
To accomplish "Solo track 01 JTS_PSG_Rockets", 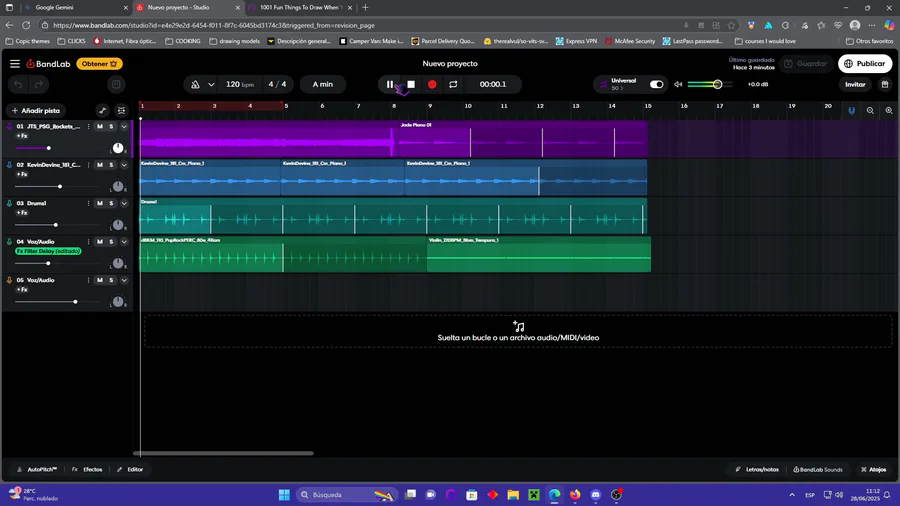I will (111, 126).
